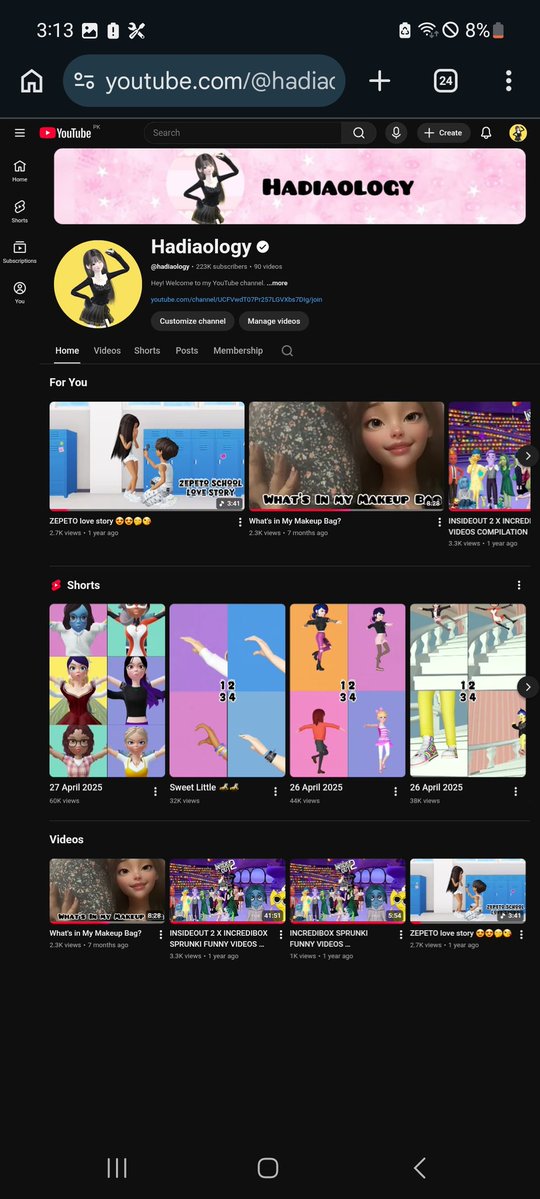Viewport: 540px width, 1199px height.
Task: Open the Sweet Little hands short thumbnail
Action: (227, 690)
